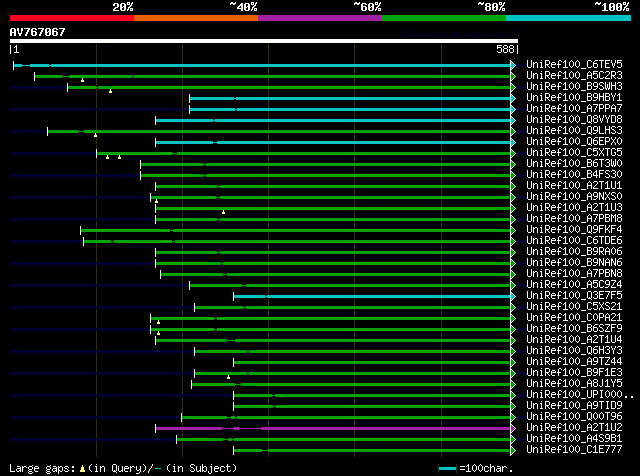Select UniRef100_A7PBM8 hit name
The height and width of the screenshot is (476, 640).
tap(574, 219)
